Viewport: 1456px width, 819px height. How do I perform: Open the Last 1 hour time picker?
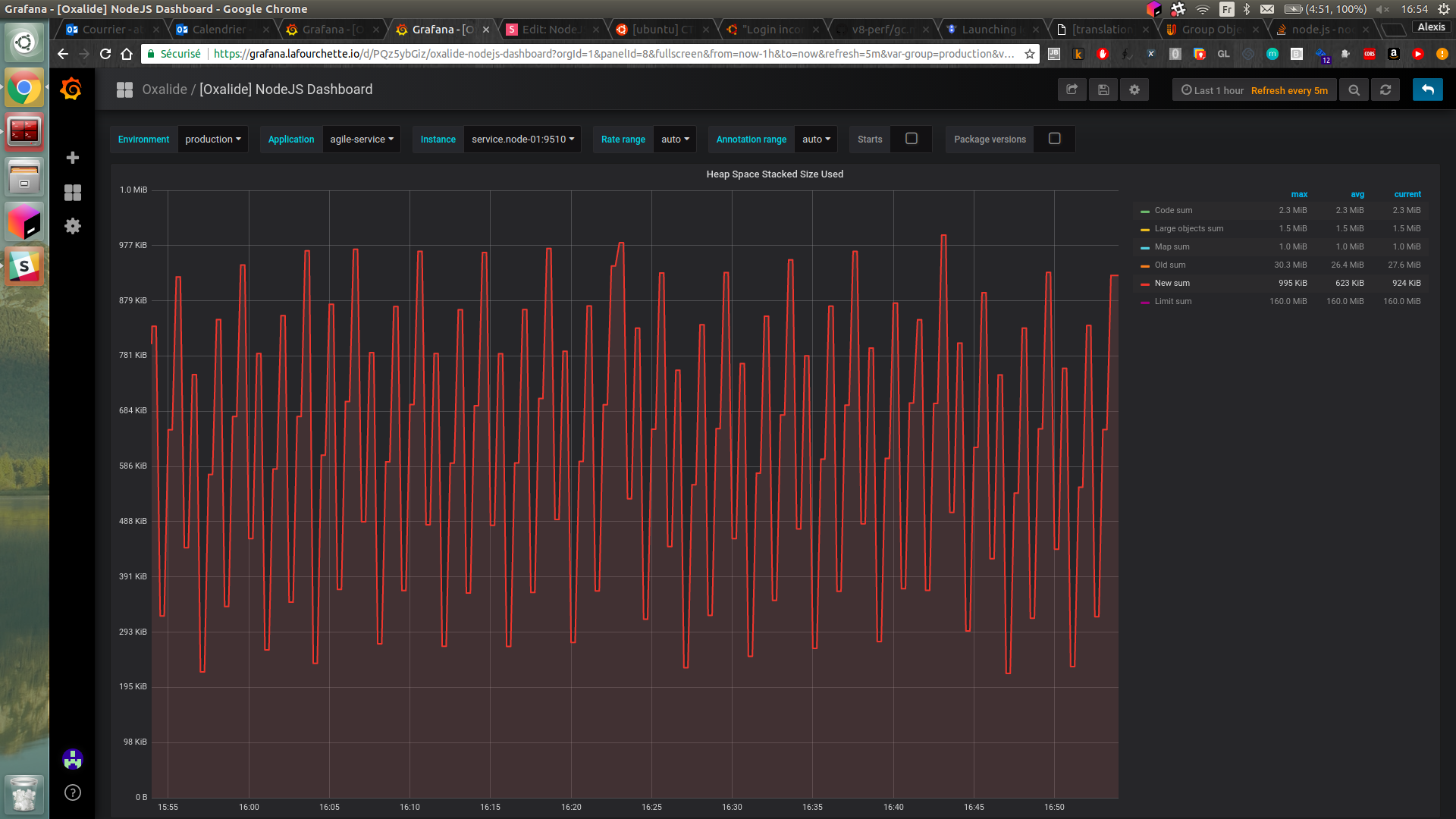(1212, 90)
